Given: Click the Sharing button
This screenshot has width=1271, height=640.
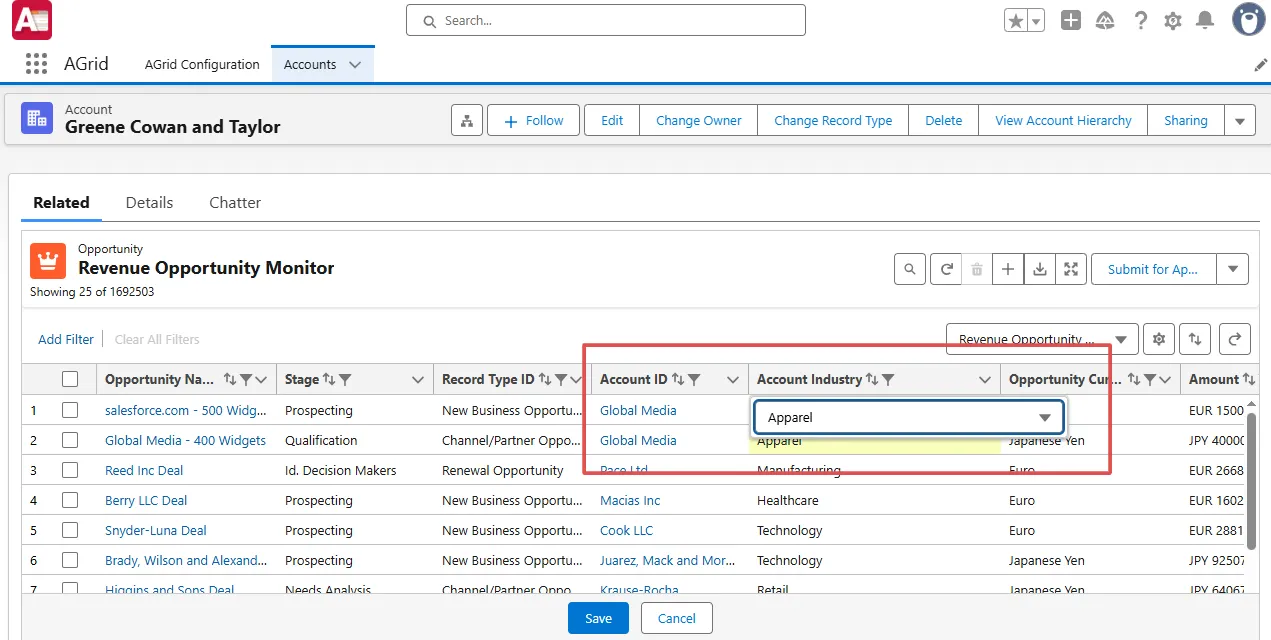Looking at the screenshot, I should point(1186,121).
